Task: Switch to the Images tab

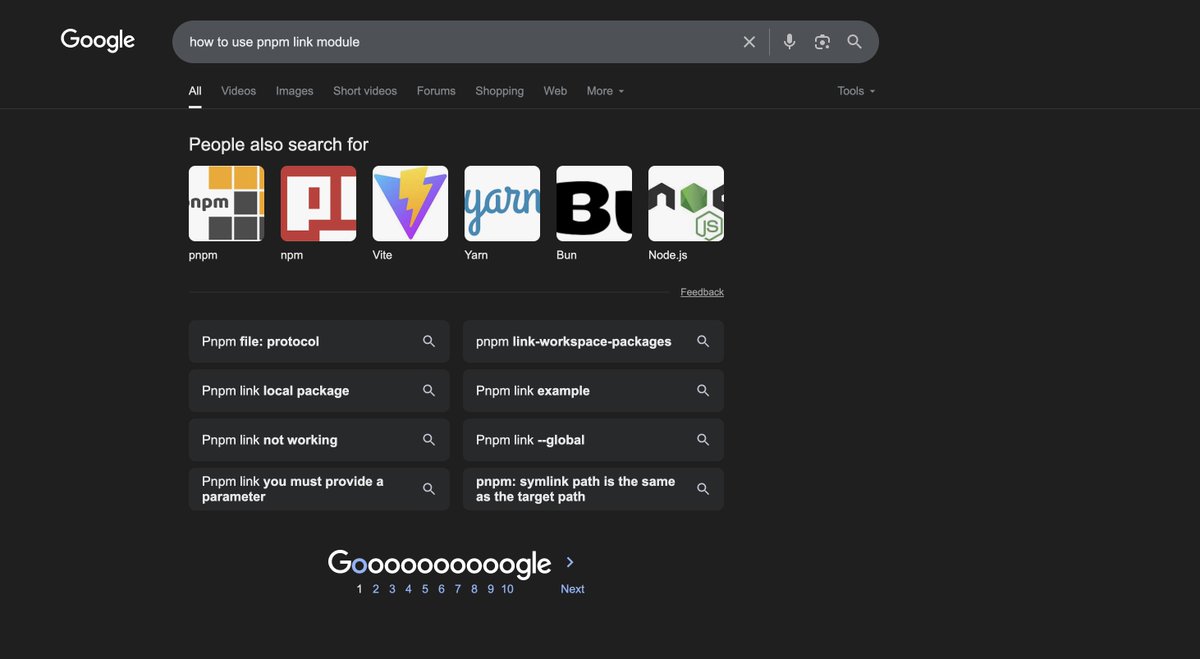Action: 294,91
